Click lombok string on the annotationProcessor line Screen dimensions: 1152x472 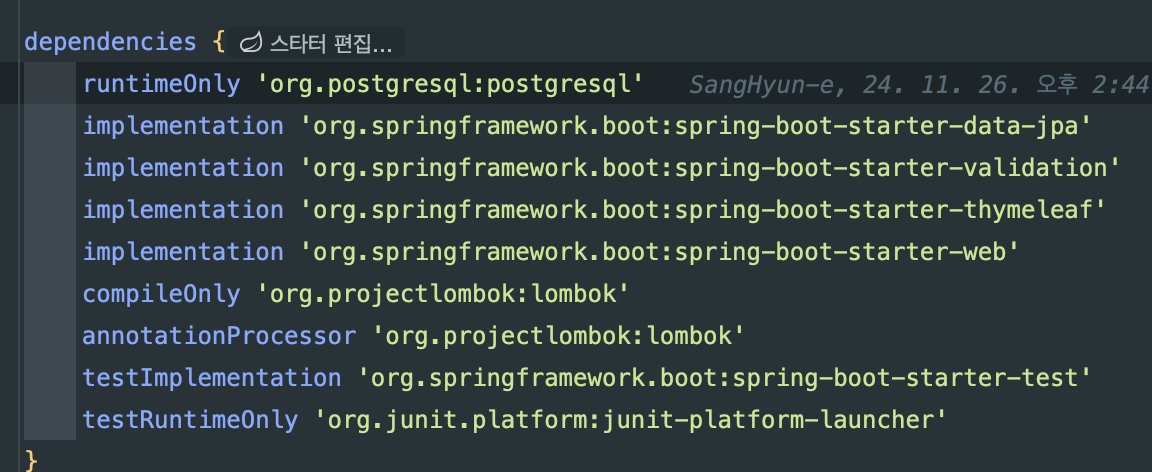point(558,336)
